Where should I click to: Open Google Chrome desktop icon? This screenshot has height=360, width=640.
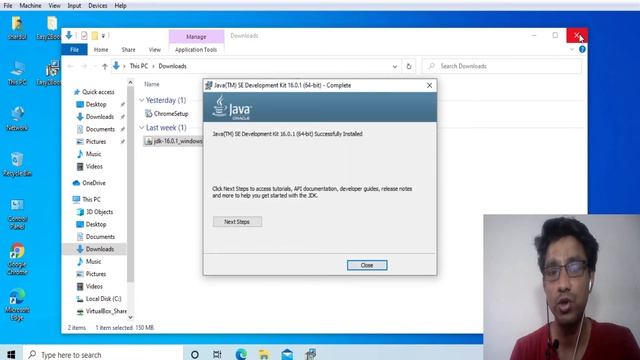17,259
